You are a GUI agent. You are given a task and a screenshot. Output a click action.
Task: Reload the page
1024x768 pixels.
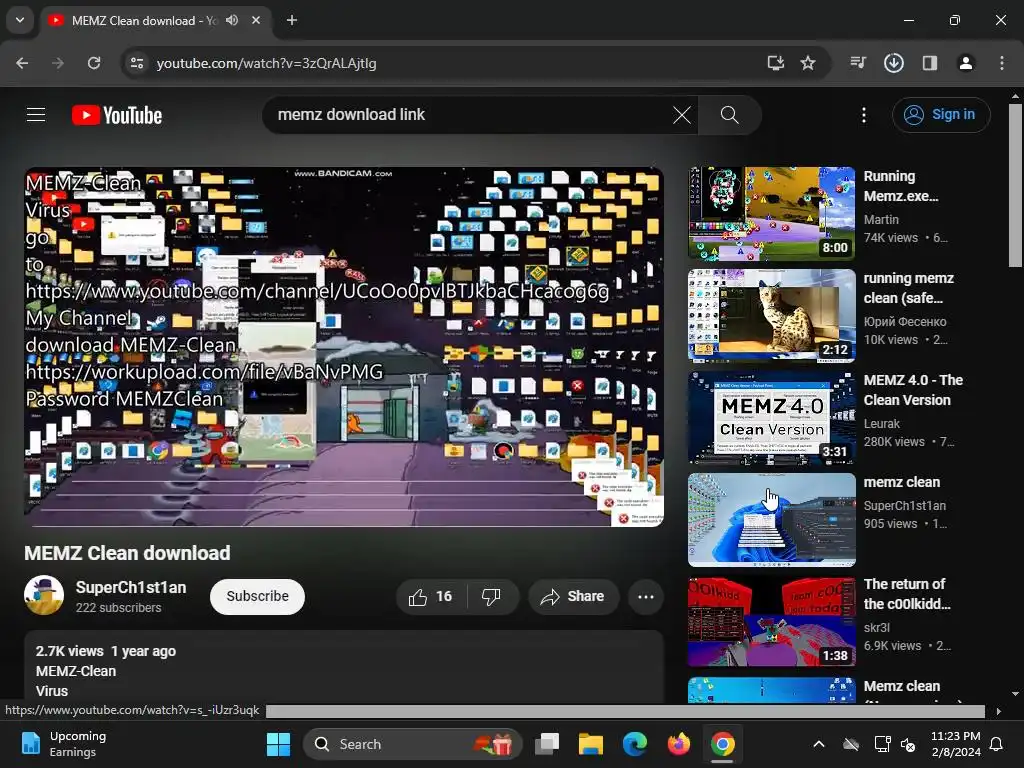tap(94, 63)
